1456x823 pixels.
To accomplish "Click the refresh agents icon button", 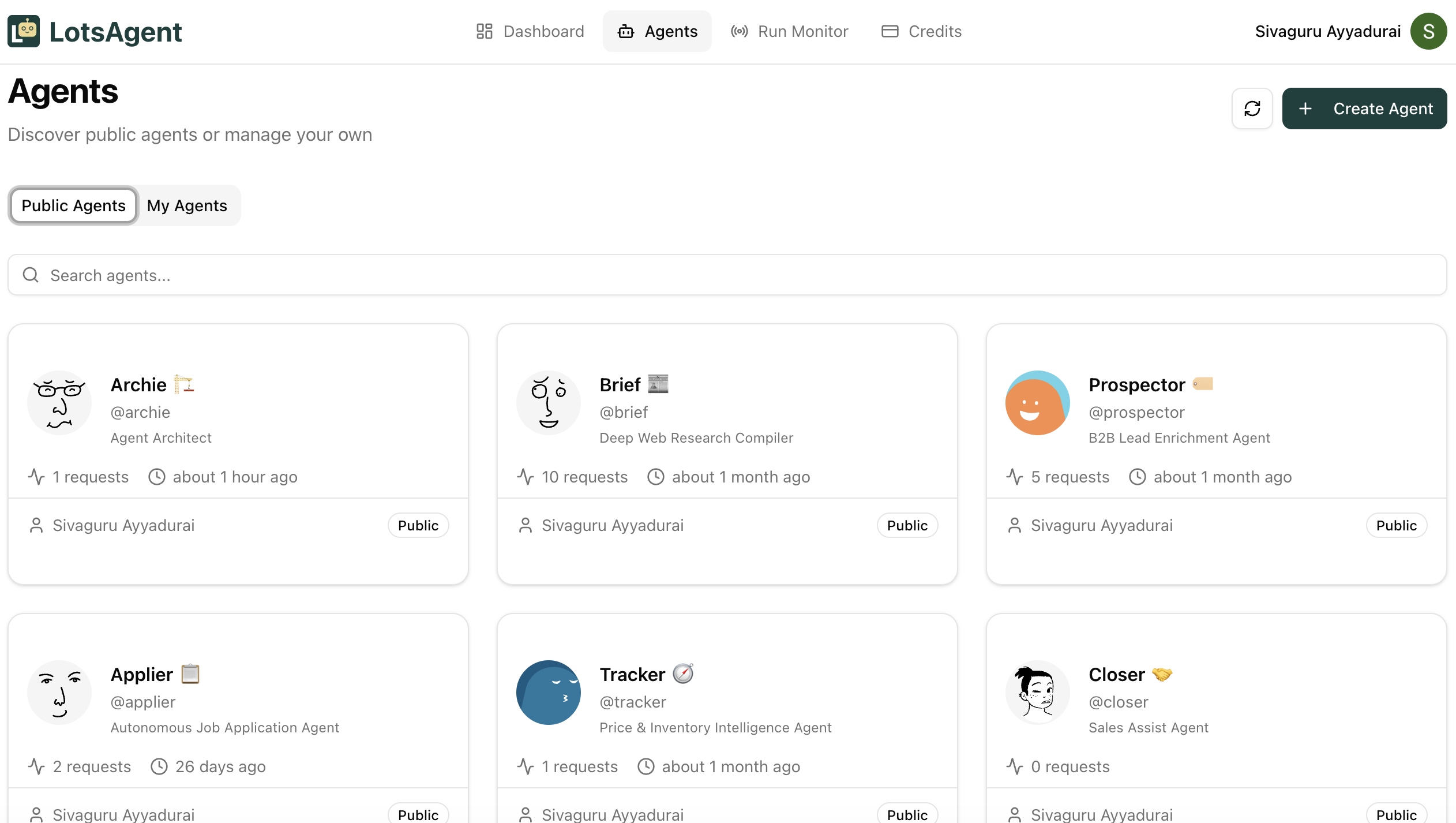I will 1252,109.
